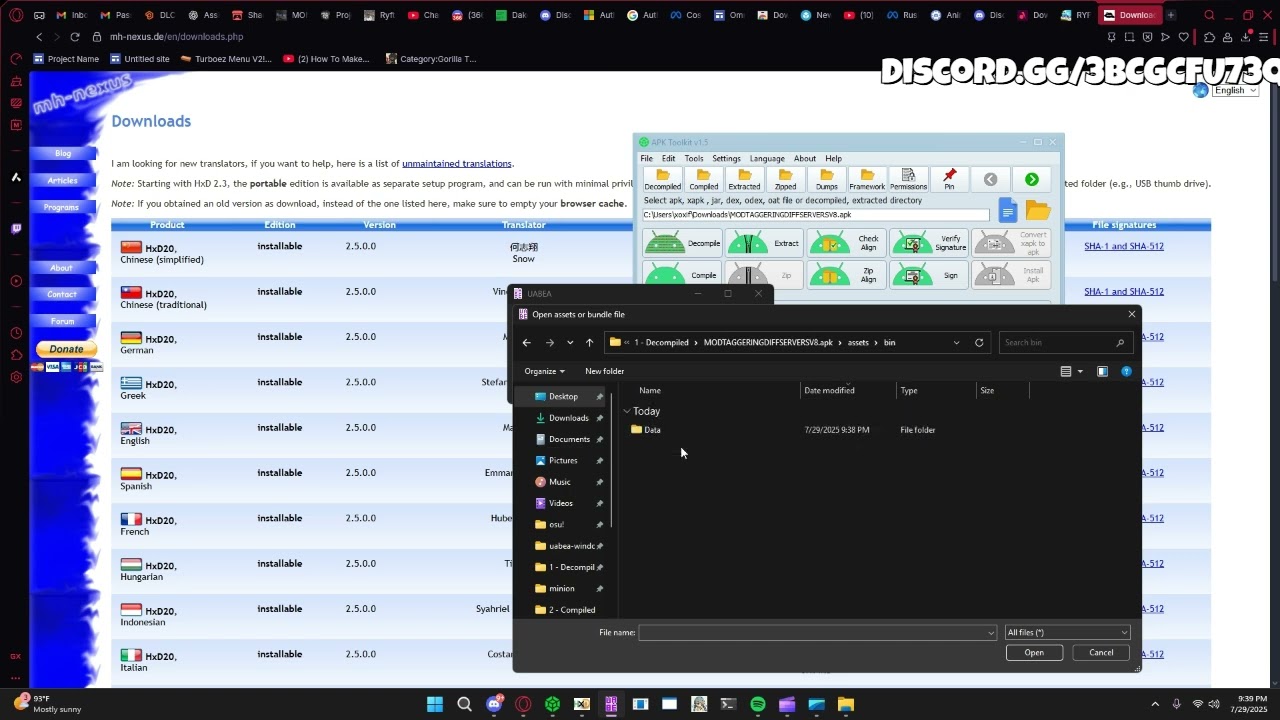Image resolution: width=1280 pixels, height=720 pixels.
Task: Click the mh-nexus Donate button
Action: click(x=66, y=349)
